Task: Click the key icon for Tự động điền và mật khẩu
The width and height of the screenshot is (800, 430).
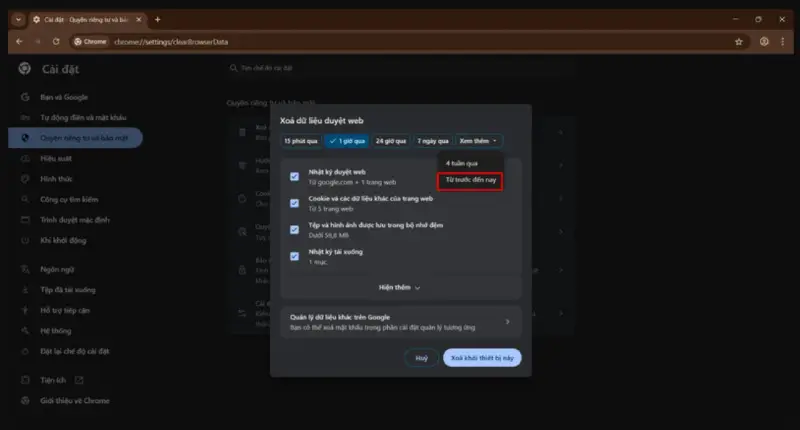Action: 24,117
